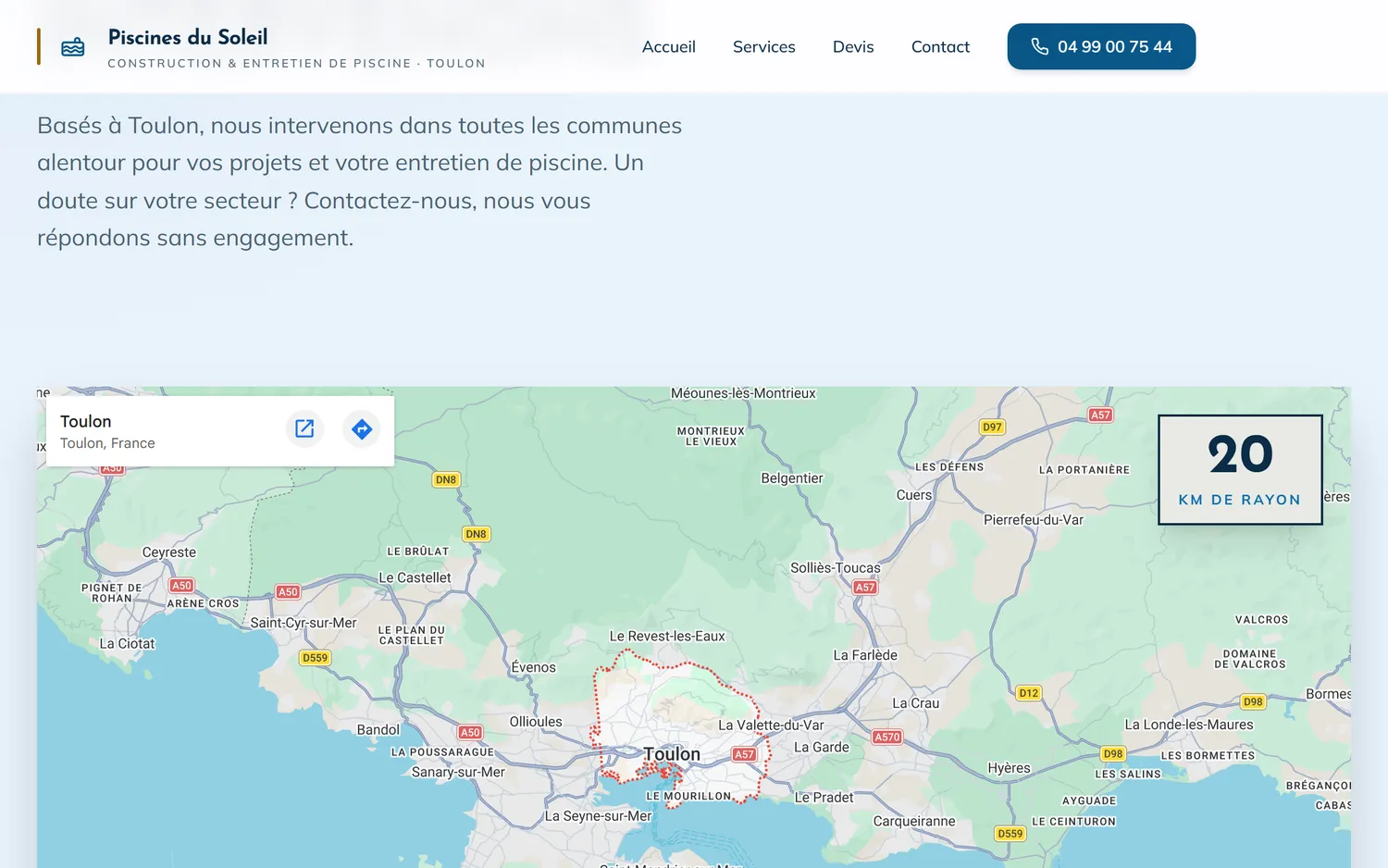The height and width of the screenshot is (868, 1388).
Task: Click Pierrefeu-du-Var on the map
Action: [x=1034, y=520]
